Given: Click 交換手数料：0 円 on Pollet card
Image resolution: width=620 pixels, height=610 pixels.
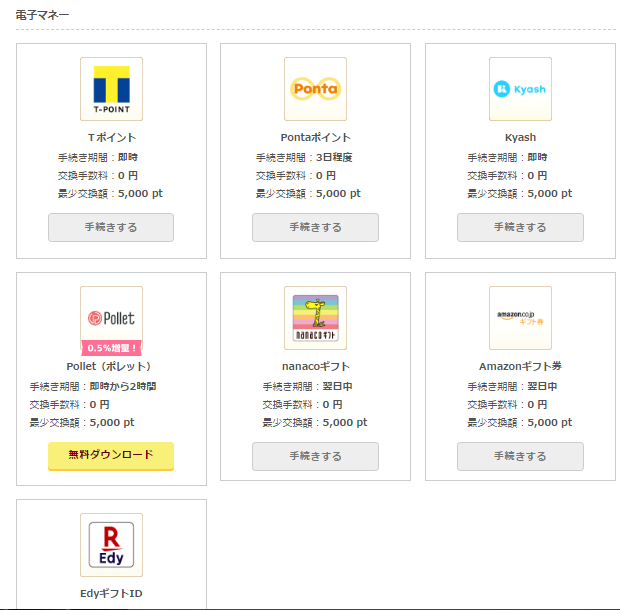Looking at the screenshot, I should 70,404.
